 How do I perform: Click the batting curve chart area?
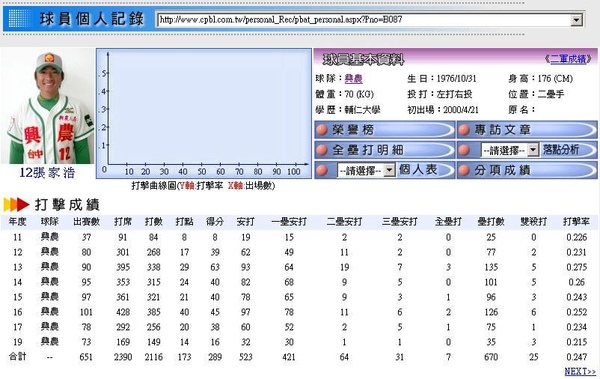click(x=204, y=113)
